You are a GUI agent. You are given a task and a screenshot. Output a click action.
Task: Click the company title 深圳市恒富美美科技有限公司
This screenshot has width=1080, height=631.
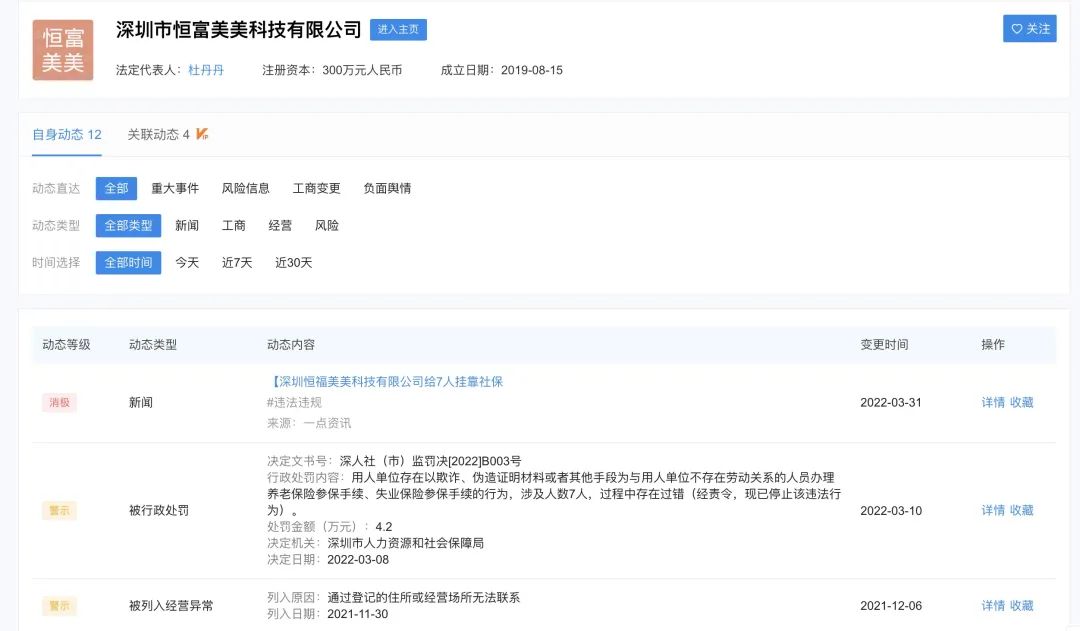(x=238, y=30)
